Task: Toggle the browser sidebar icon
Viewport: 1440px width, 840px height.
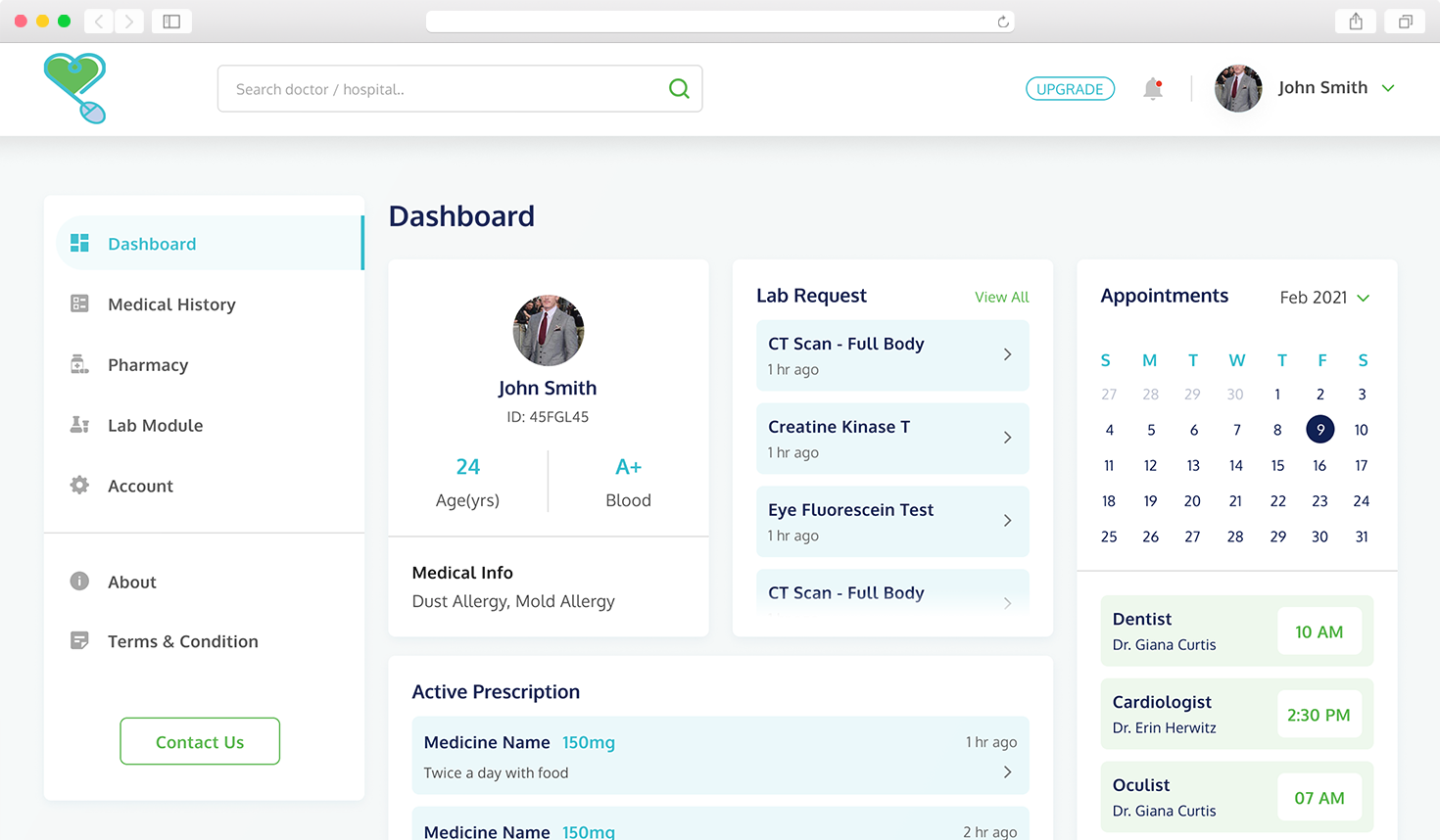Action: pyautogui.click(x=171, y=22)
